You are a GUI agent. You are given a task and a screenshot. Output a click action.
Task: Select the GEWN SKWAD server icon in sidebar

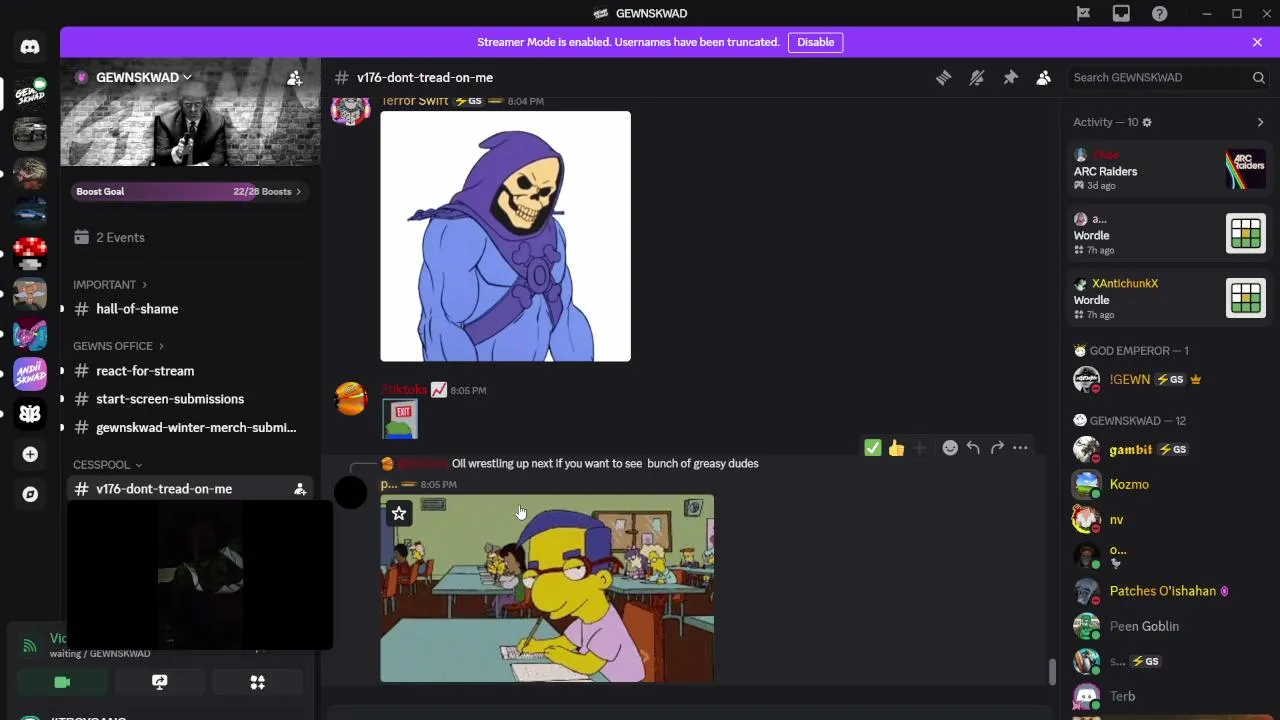[30, 92]
